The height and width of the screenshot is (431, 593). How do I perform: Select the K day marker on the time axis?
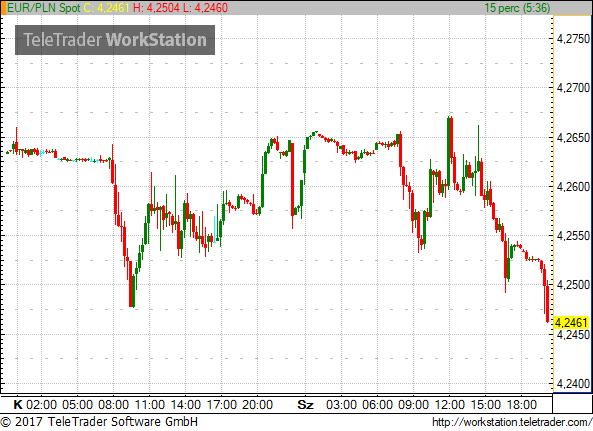click(x=18, y=405)
